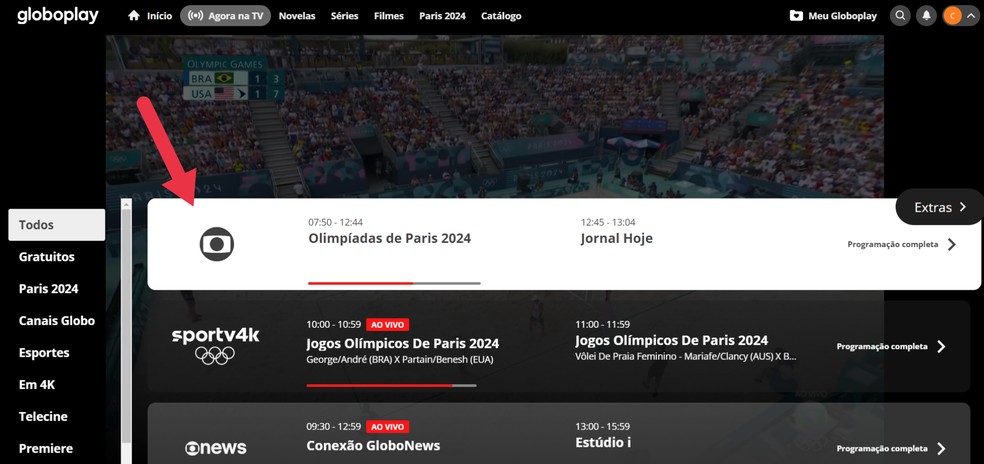Click the orange profile avatar
The width and height of the screenshot is (984, 464).
[952, 16]
